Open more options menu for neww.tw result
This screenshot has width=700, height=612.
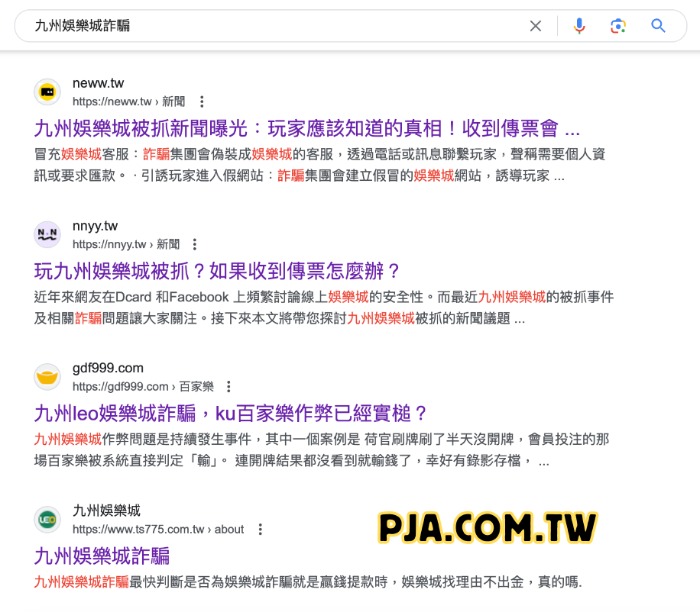[202, 102]
